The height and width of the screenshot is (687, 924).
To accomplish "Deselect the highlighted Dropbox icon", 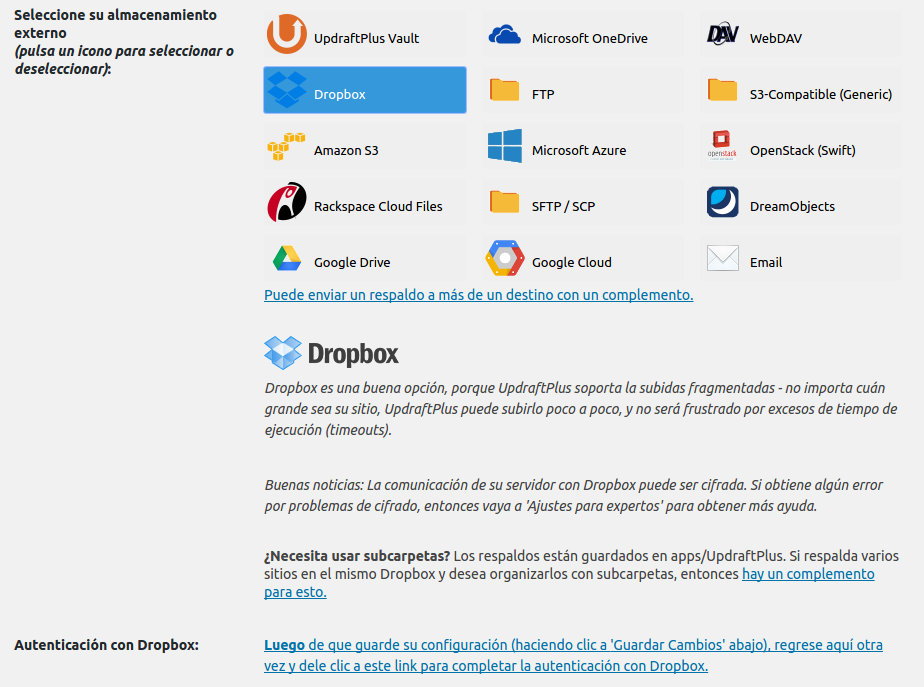I will (286, 90).
